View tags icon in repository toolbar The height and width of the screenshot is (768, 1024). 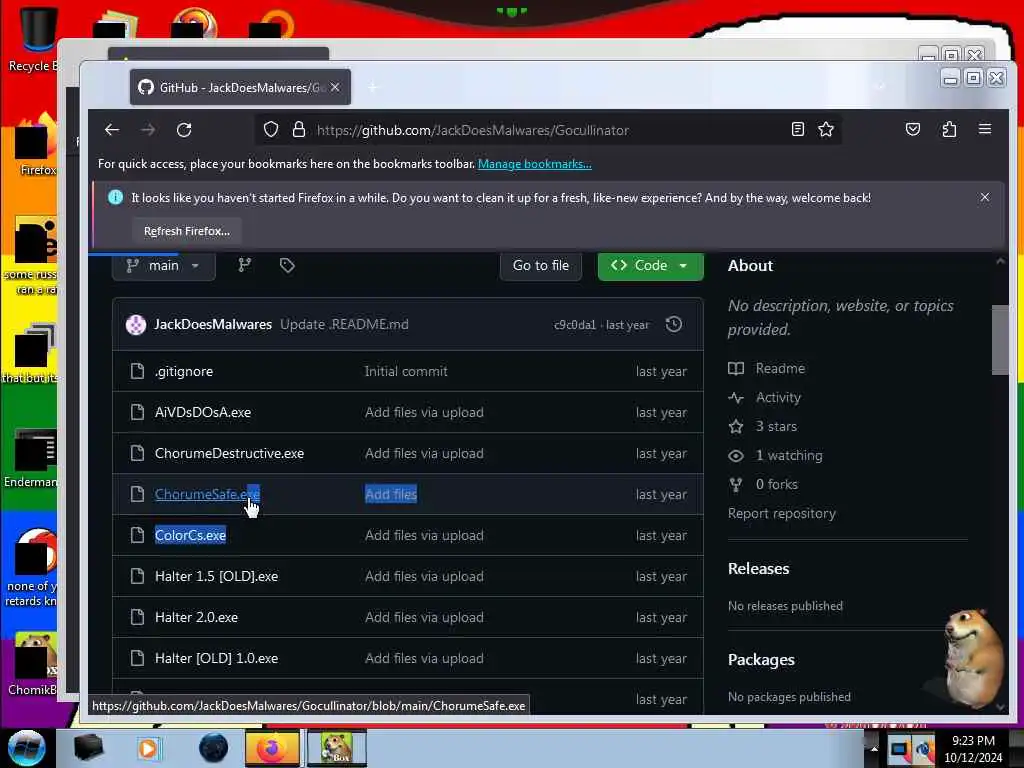(x=287, y=265)
